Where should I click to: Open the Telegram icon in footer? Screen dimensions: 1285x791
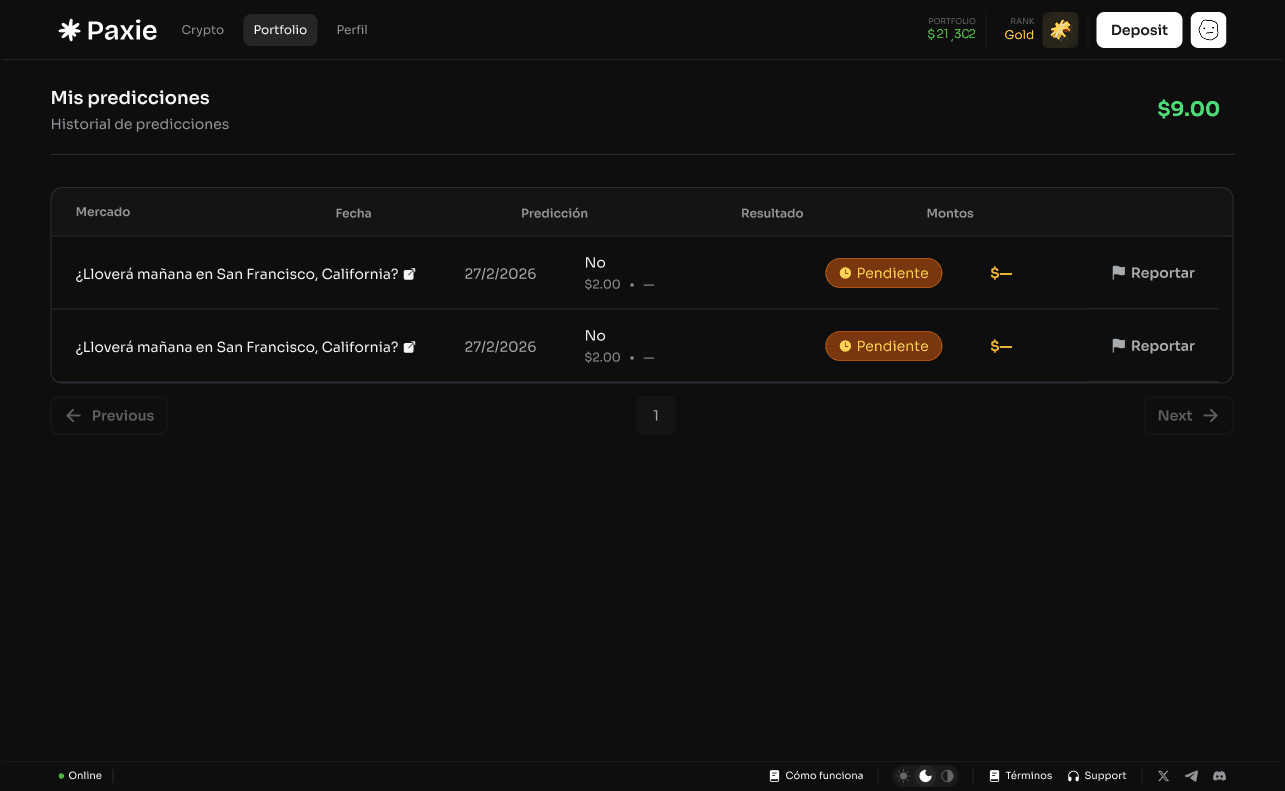pyautogui.click(x=1191, y=776)
